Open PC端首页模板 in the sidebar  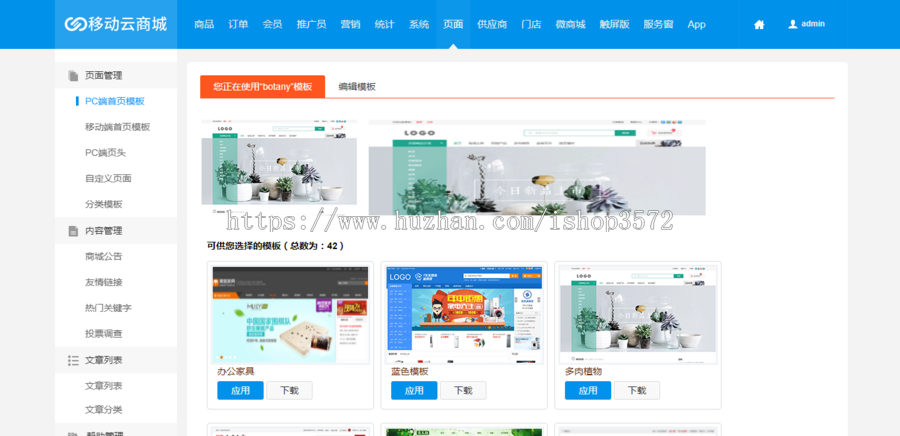(115, 102)
